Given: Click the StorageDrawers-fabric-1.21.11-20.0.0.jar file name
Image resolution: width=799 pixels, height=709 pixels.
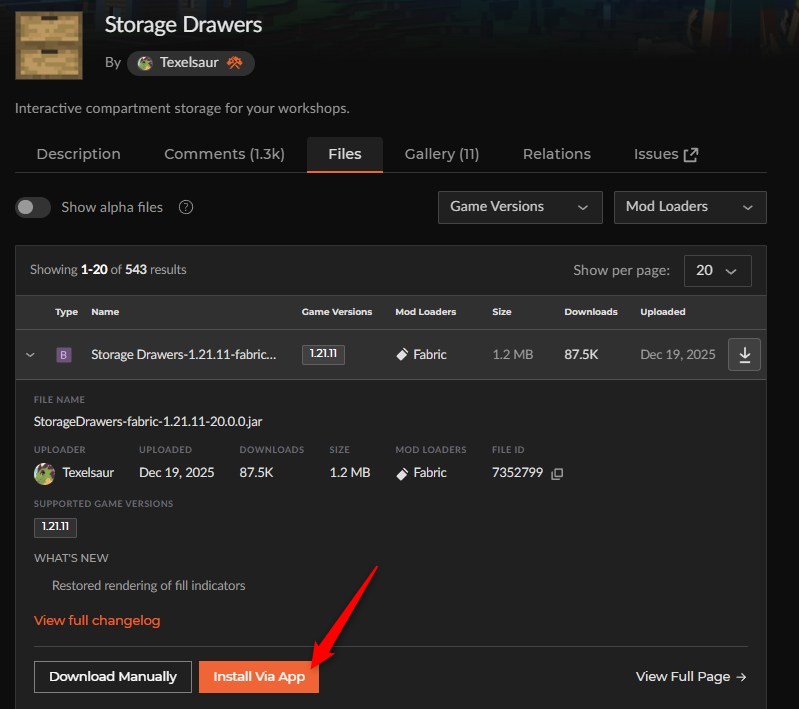Looking at the screenshot, I should coord(148,422).
